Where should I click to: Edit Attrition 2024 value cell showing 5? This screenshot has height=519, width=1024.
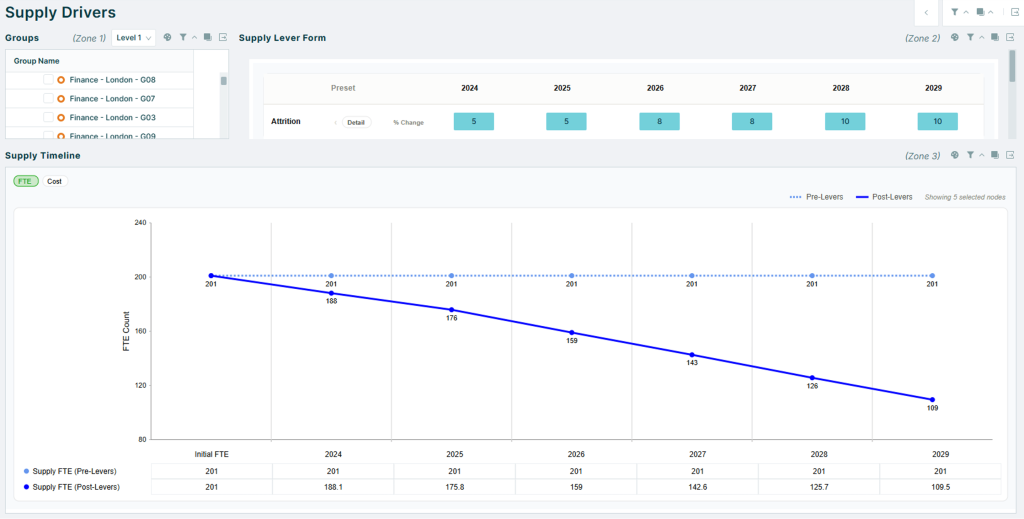473,121
